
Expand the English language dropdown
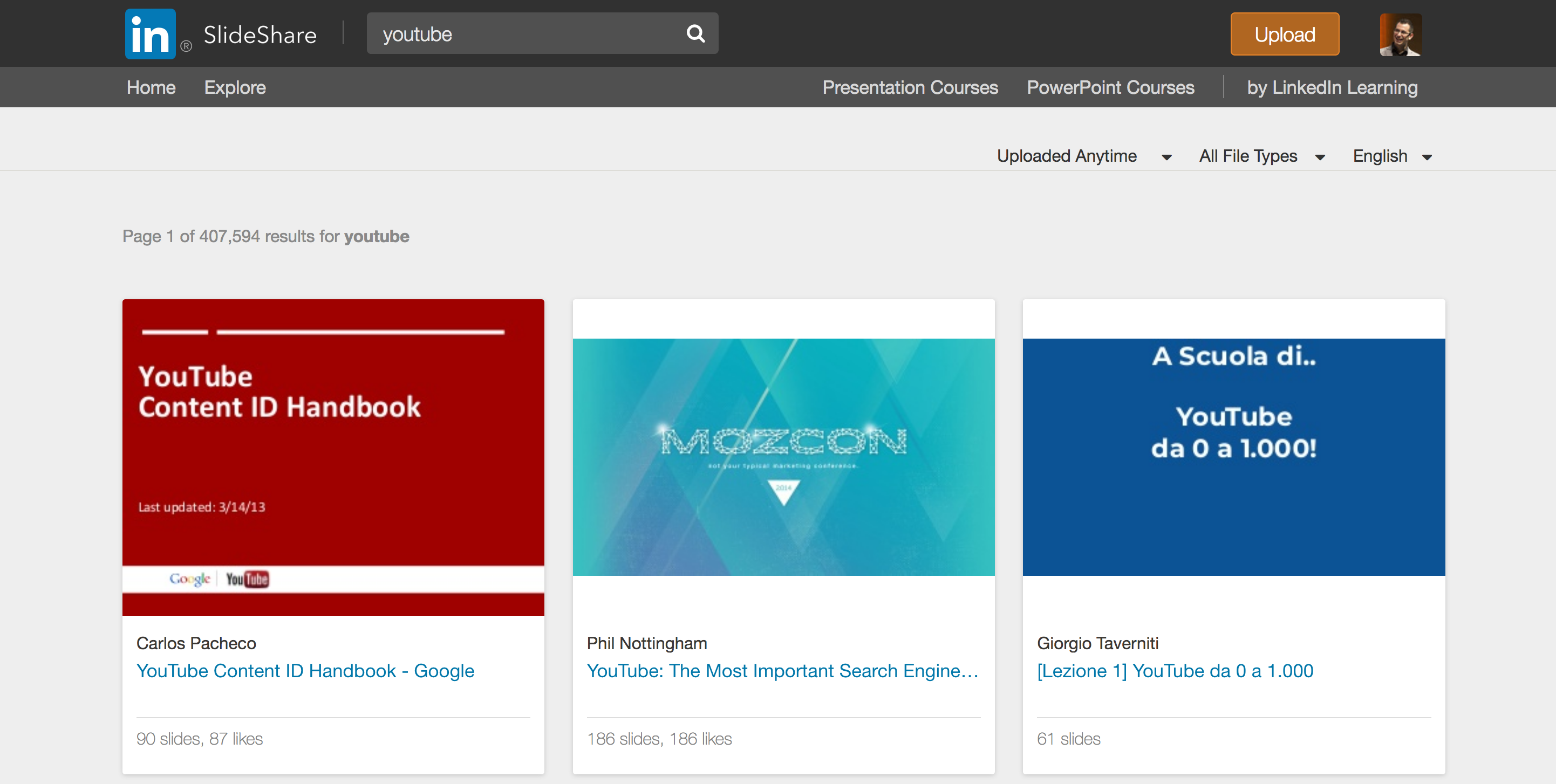1393,156
